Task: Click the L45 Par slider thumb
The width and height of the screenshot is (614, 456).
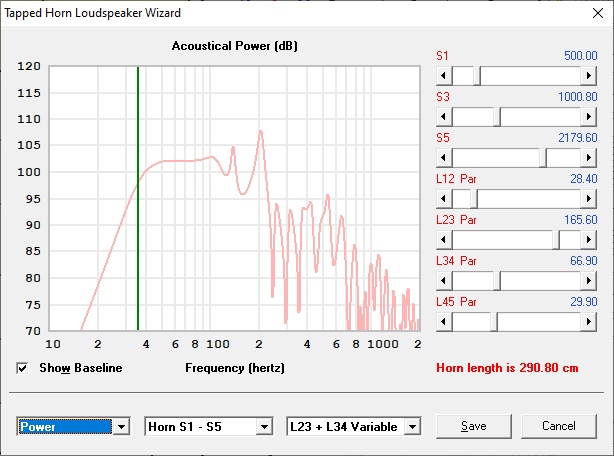Action: pos(494,322)
